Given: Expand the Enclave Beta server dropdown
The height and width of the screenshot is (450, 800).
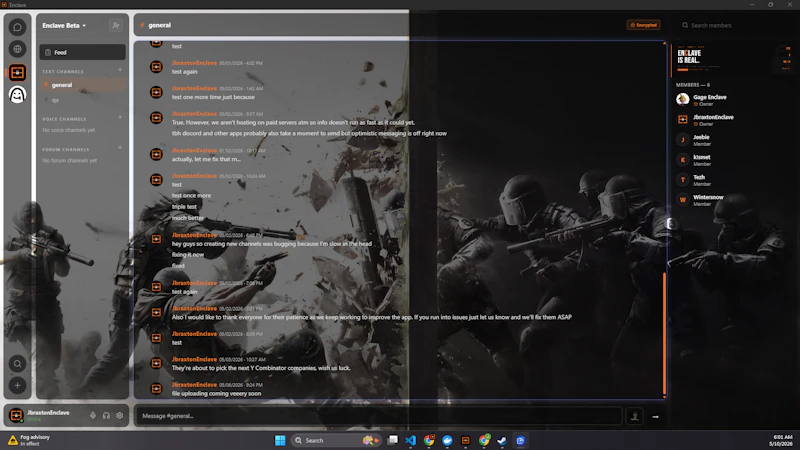Looking at the screenshot, I should pos(64,26).
